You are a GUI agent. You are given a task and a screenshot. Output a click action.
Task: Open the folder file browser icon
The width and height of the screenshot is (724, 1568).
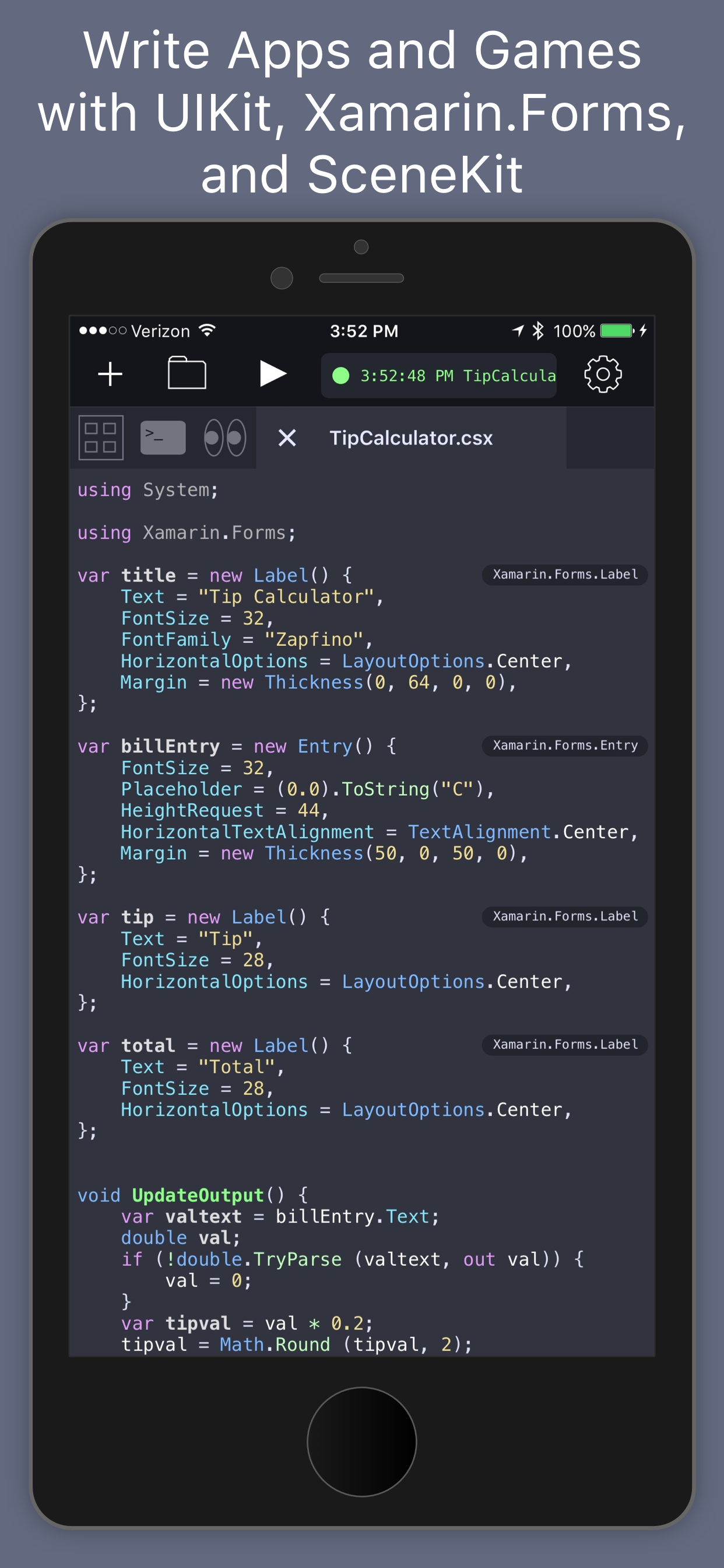pos(187,373)
